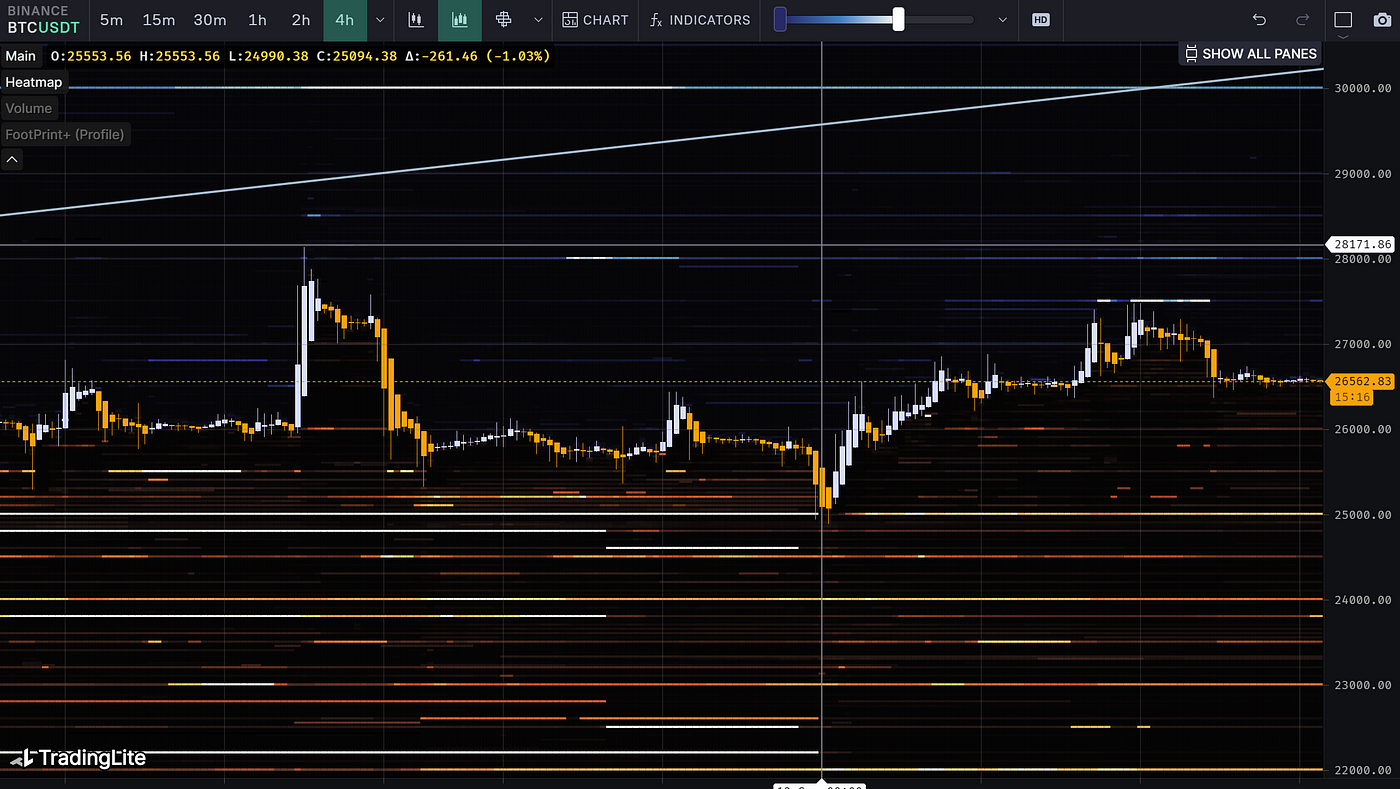Select the 15m timeframe
The height and width of the screenshot is (789, 1400).
point(159,20)
